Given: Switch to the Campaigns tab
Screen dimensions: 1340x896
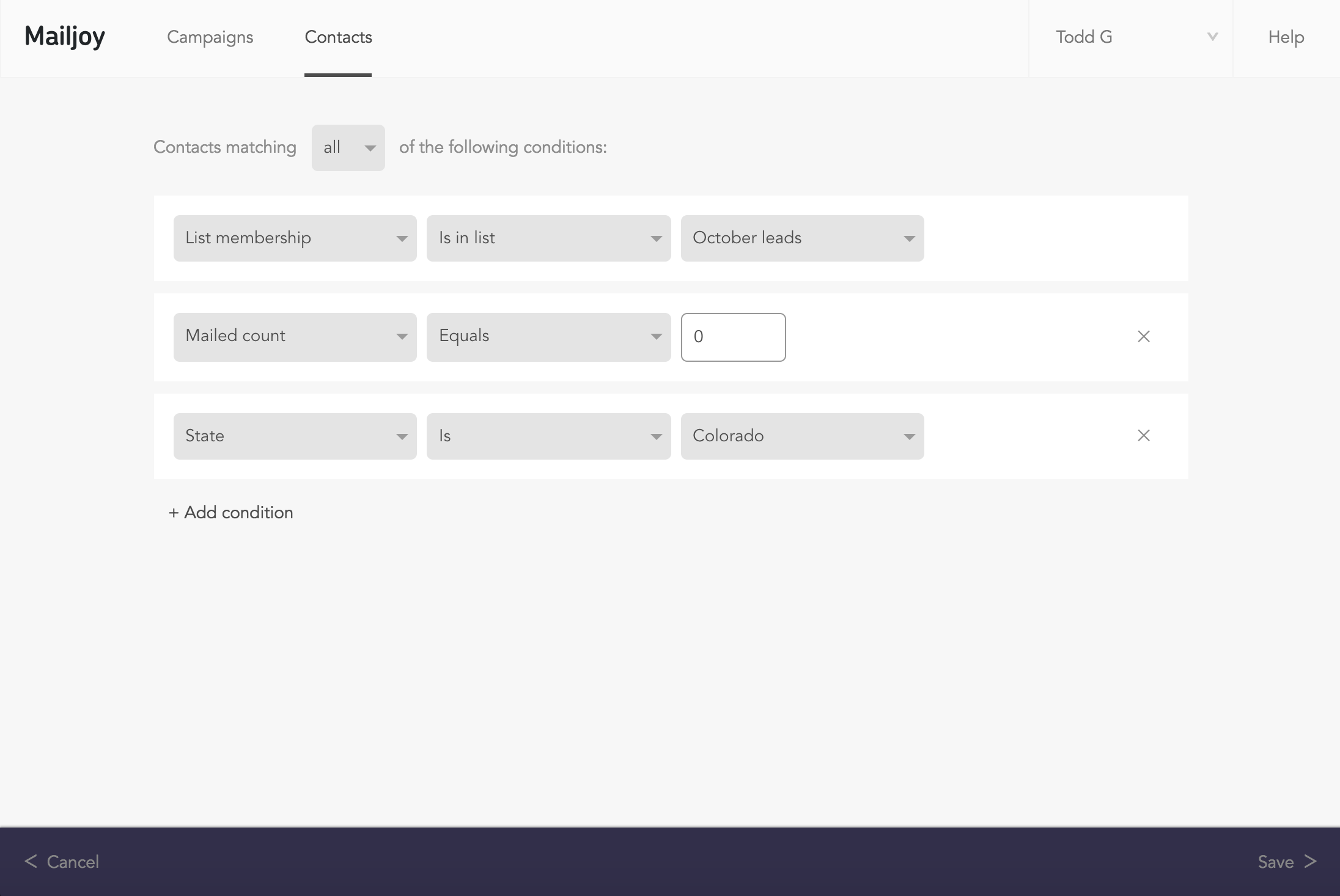Looking at the screenshot, I should (210, 37).
